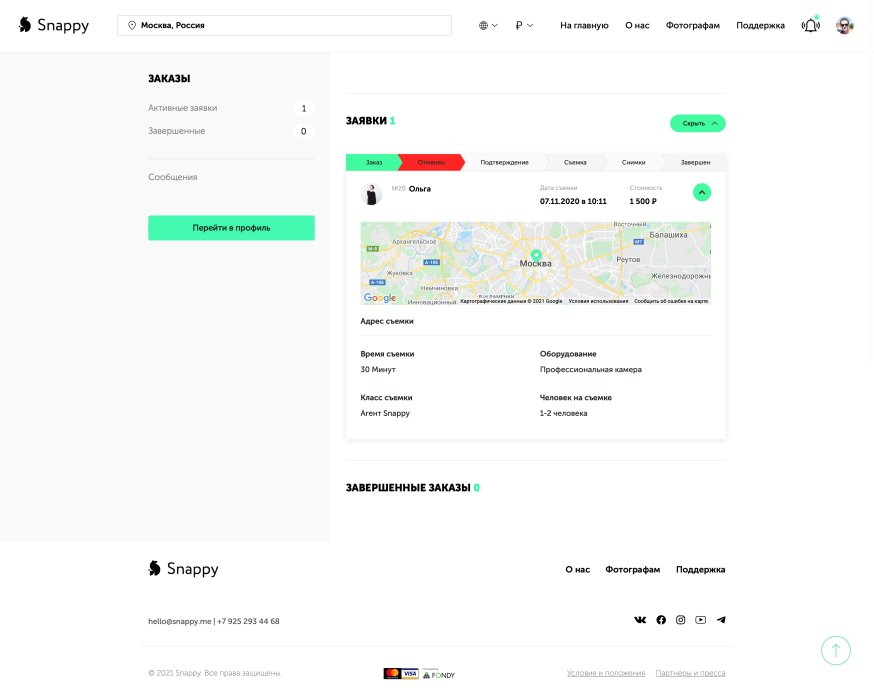
Task: Click the Moscow map pin marker
Action: pos(536,255)
